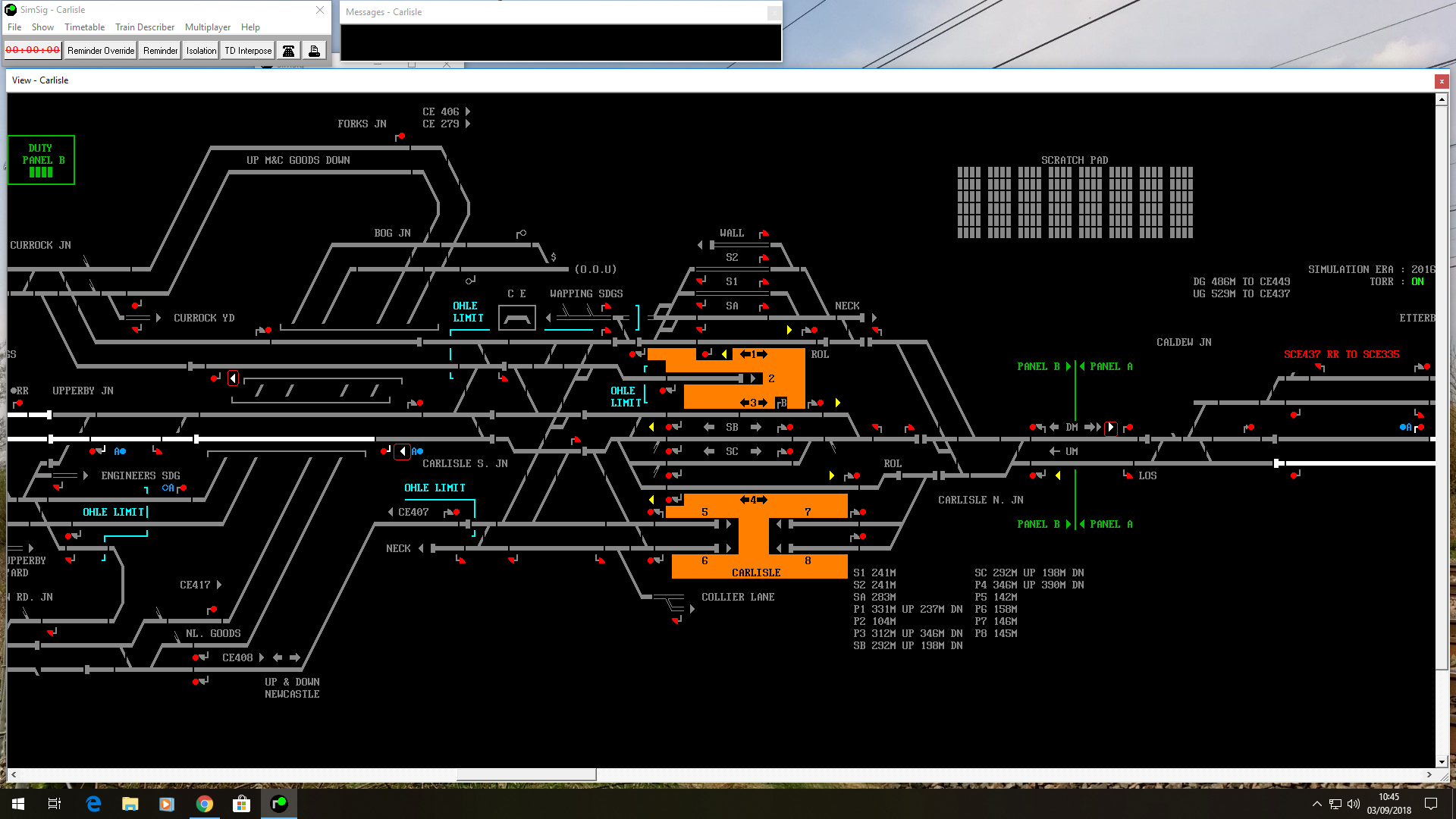The width and height of the screenshot is (1456, 819).
Task: Click the left arrow beside SB
Action: pos(709,428)
